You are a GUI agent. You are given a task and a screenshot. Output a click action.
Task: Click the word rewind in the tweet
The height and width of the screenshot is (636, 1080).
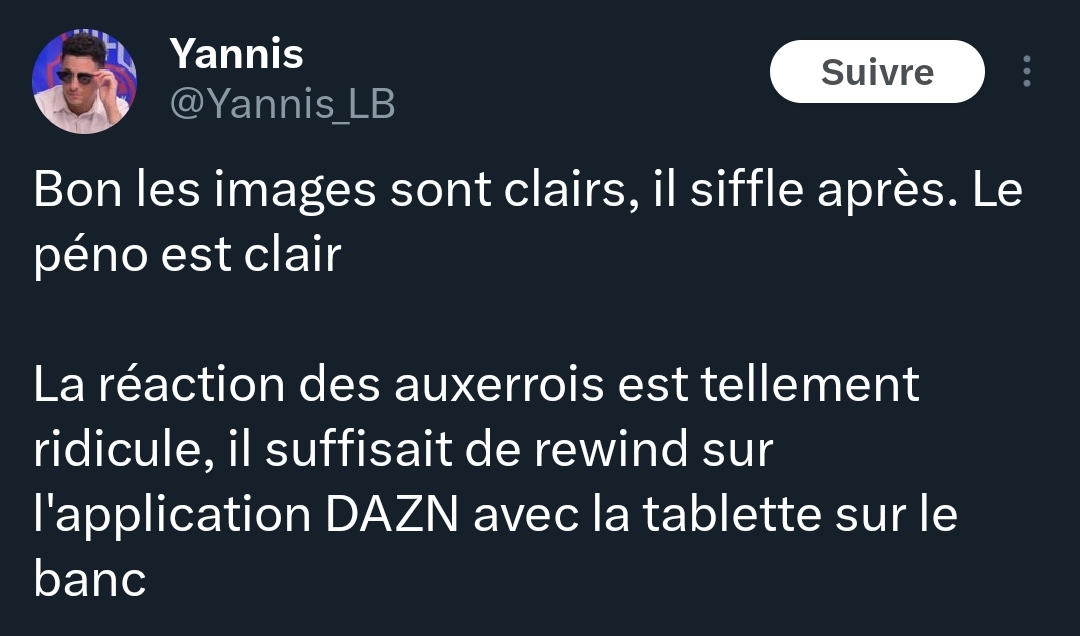coord(611,449)
